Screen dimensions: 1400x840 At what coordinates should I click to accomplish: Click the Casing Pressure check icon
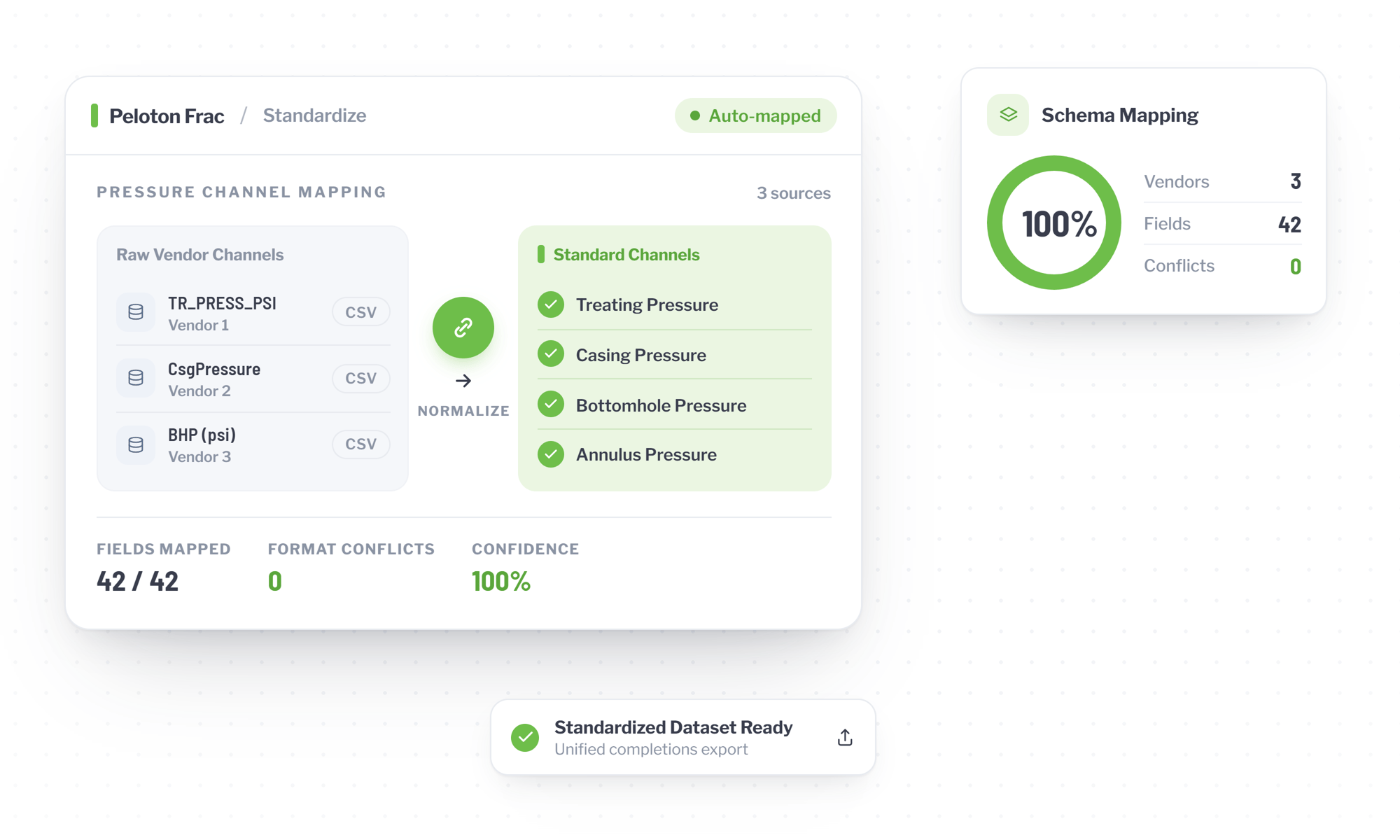551,354
